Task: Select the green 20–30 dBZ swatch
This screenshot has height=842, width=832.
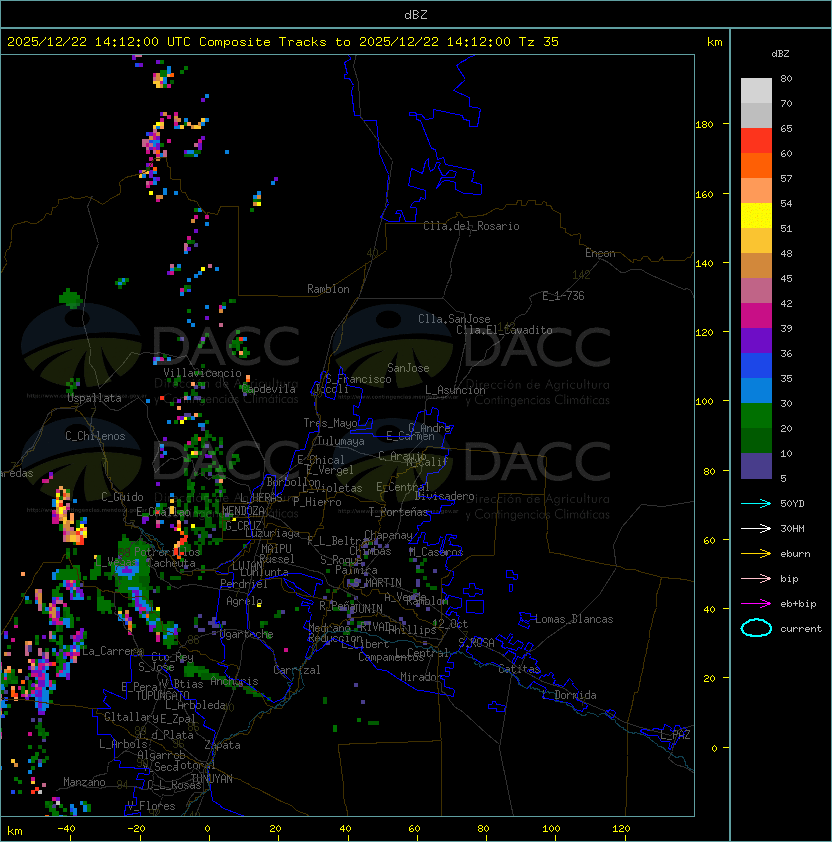Action: [756, 416]
